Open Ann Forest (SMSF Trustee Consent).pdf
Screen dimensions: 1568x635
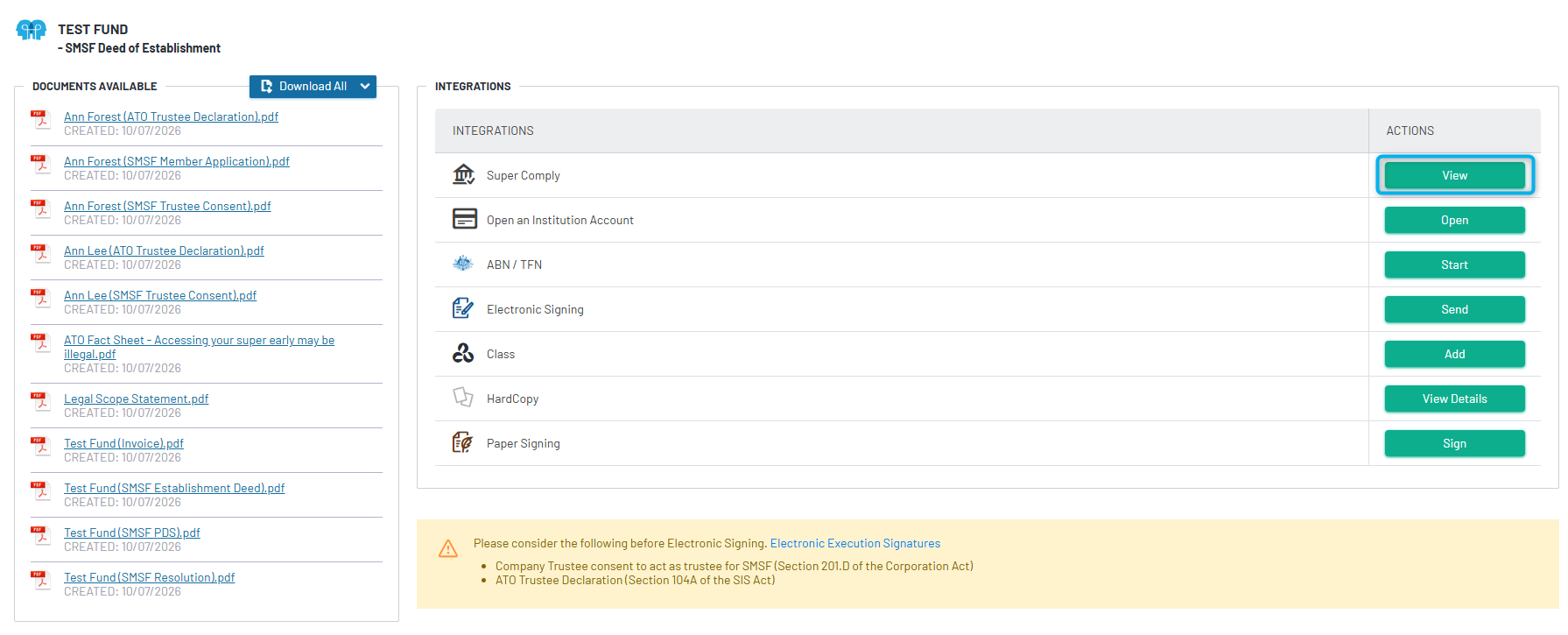click(x=167, y=206)
